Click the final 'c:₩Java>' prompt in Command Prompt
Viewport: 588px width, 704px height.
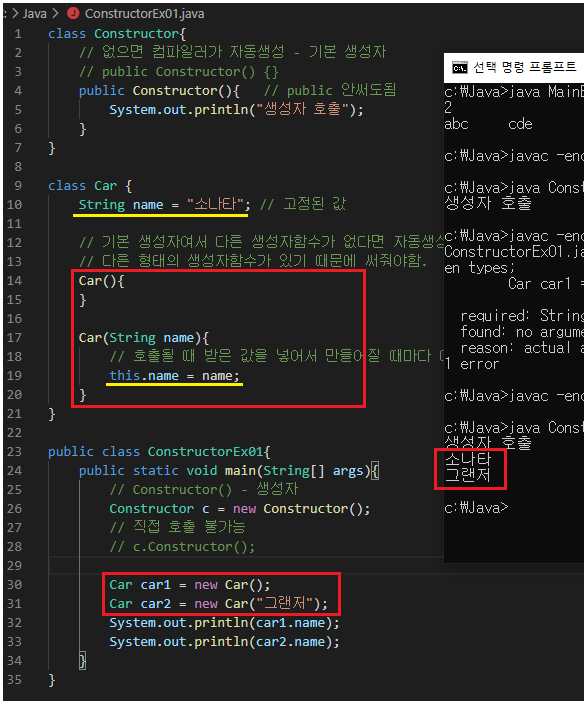click(x=476, y=507)
